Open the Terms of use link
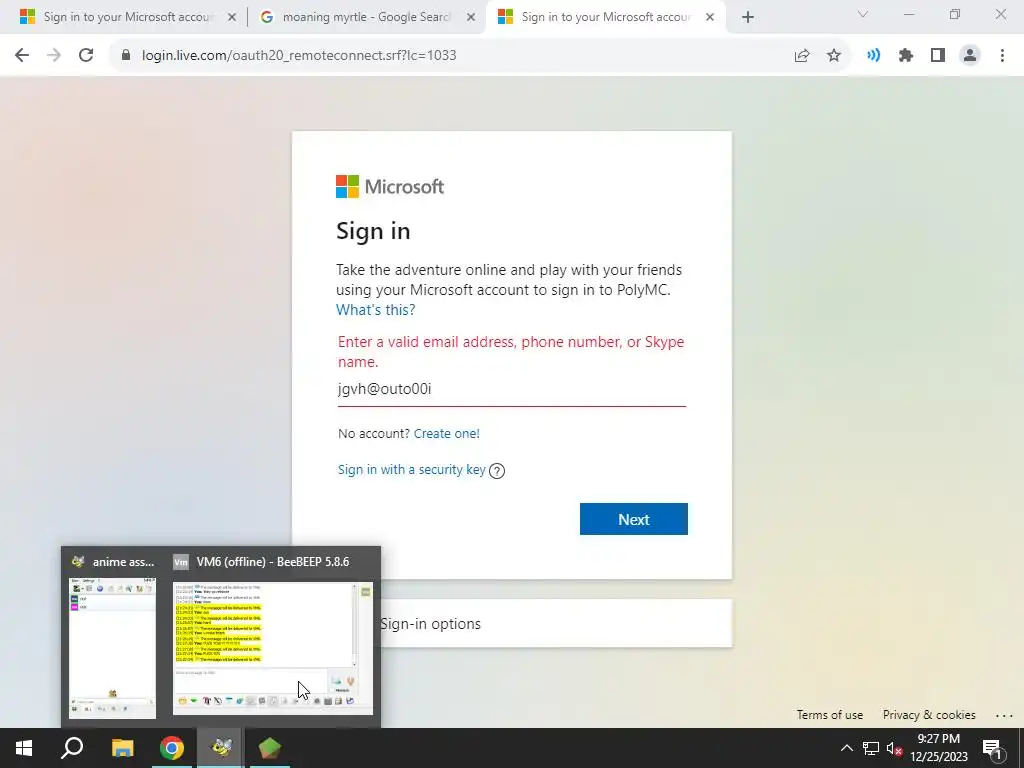This screenshot has height=768, width=1024. click(x=829, y=715)
